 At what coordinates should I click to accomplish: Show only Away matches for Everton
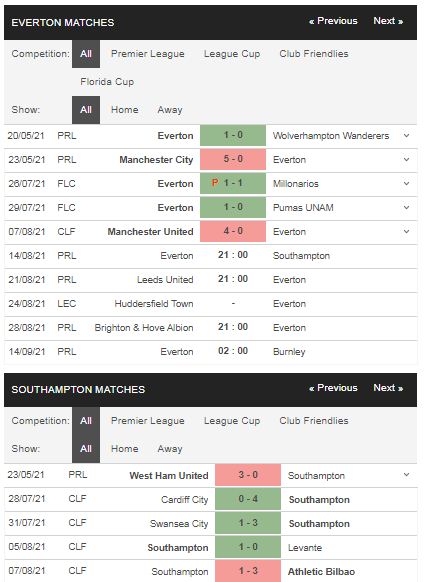[170, 110]
